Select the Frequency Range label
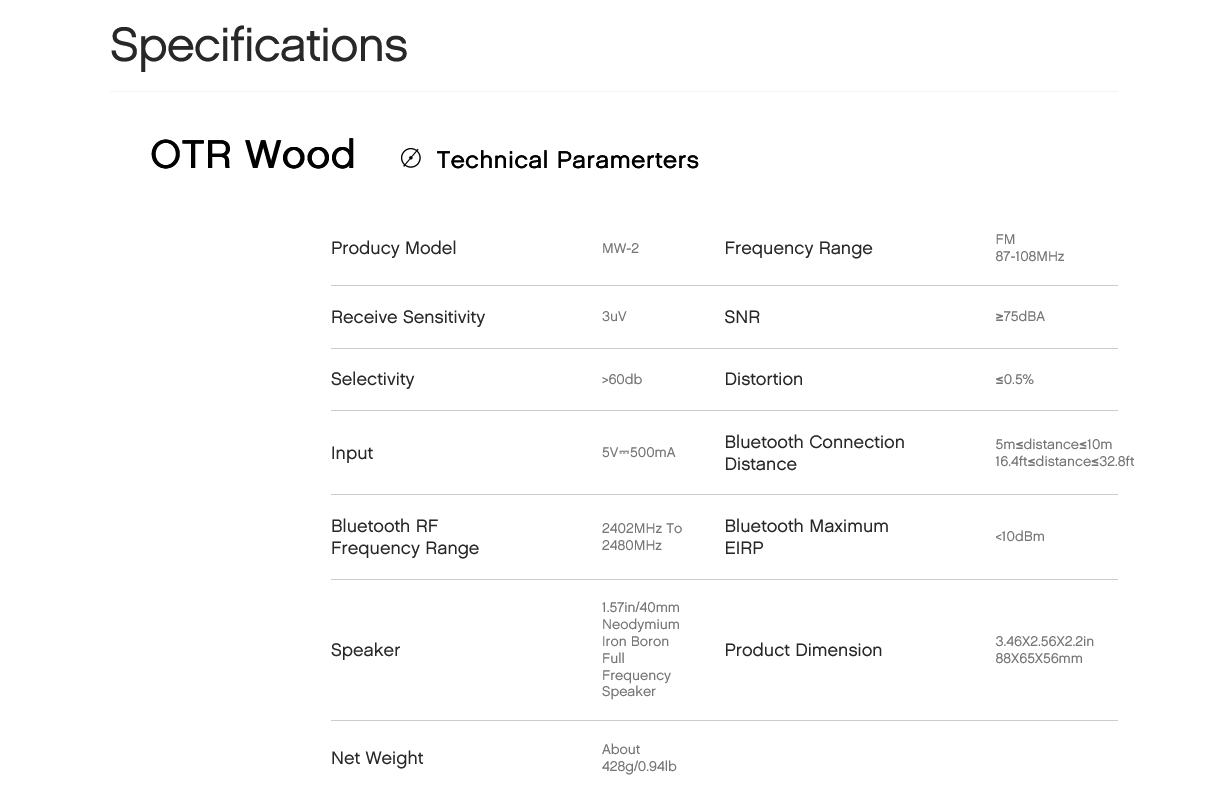 pyautogui.click(x=798, y=248)
